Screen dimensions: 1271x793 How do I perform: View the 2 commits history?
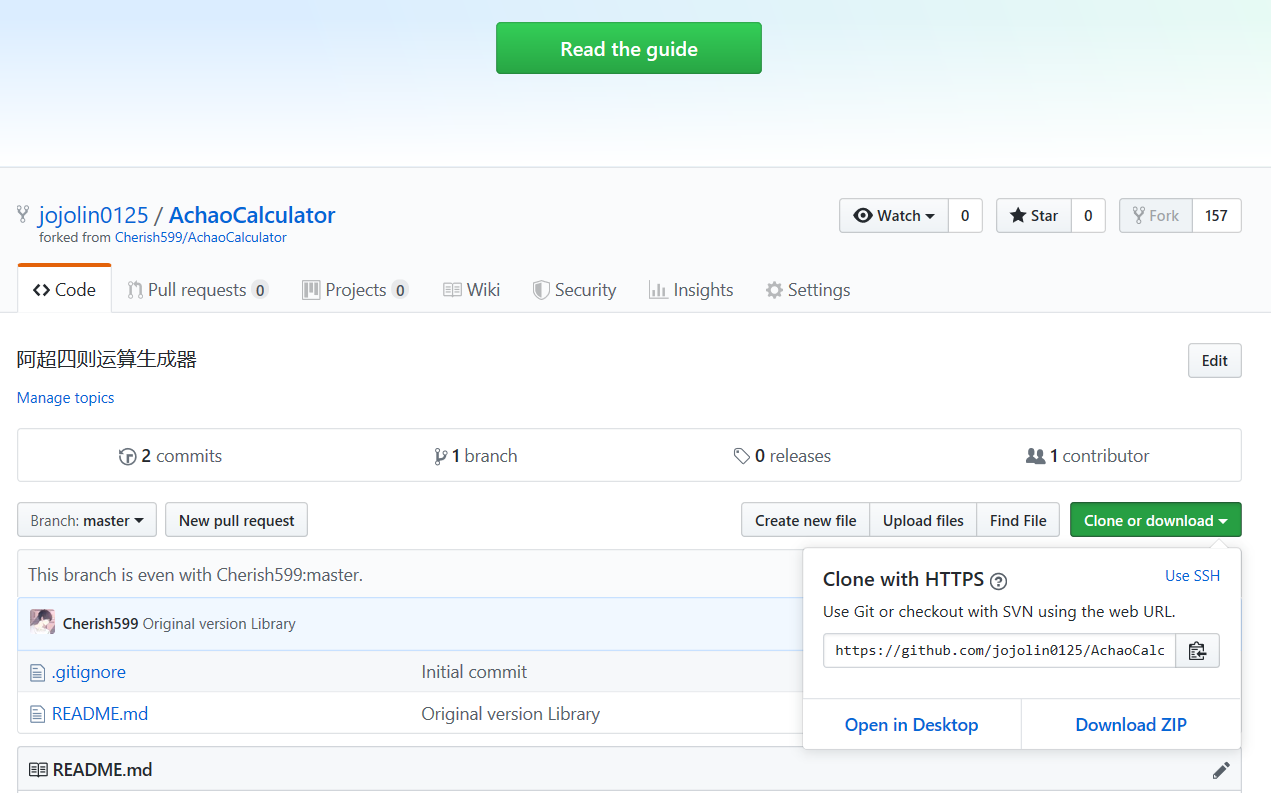pyautogui.click(x=170, y=456)
